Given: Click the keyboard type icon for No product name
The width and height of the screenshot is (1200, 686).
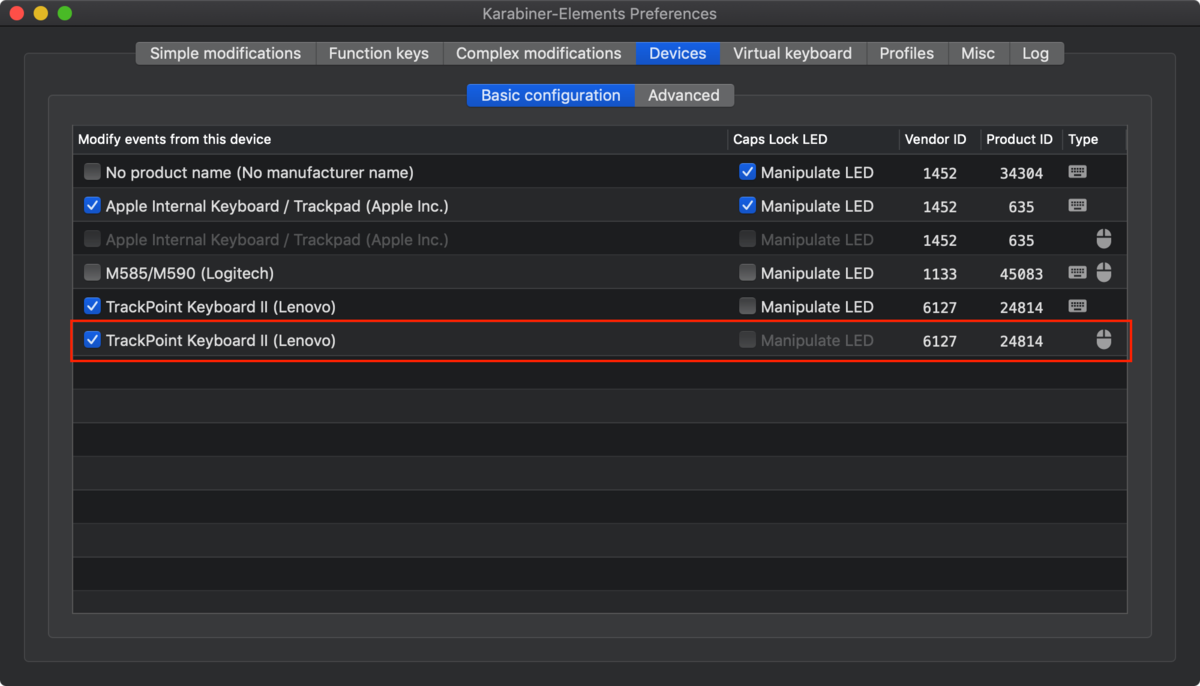Looking at the screenshot, I should tap(1077, 172).
